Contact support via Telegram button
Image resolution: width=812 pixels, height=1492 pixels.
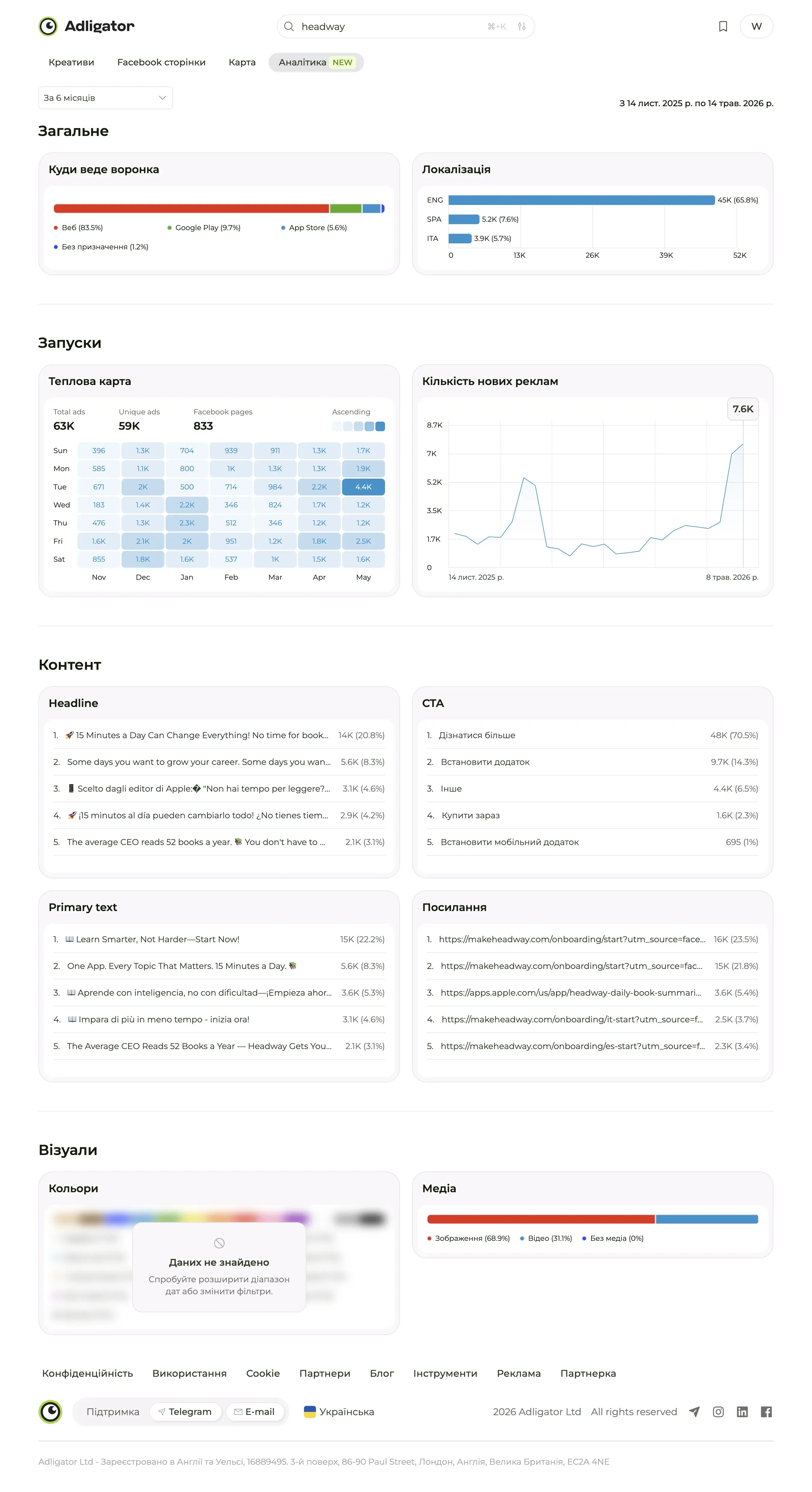coord(185,1412)
